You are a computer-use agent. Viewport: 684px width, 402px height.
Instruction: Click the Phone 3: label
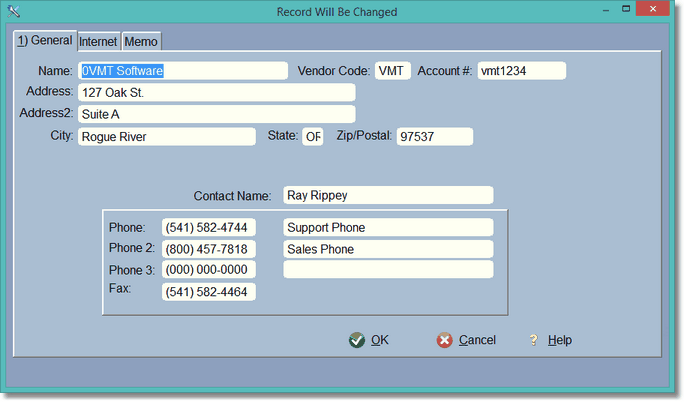pyautogui.click(x=132, y=270)
